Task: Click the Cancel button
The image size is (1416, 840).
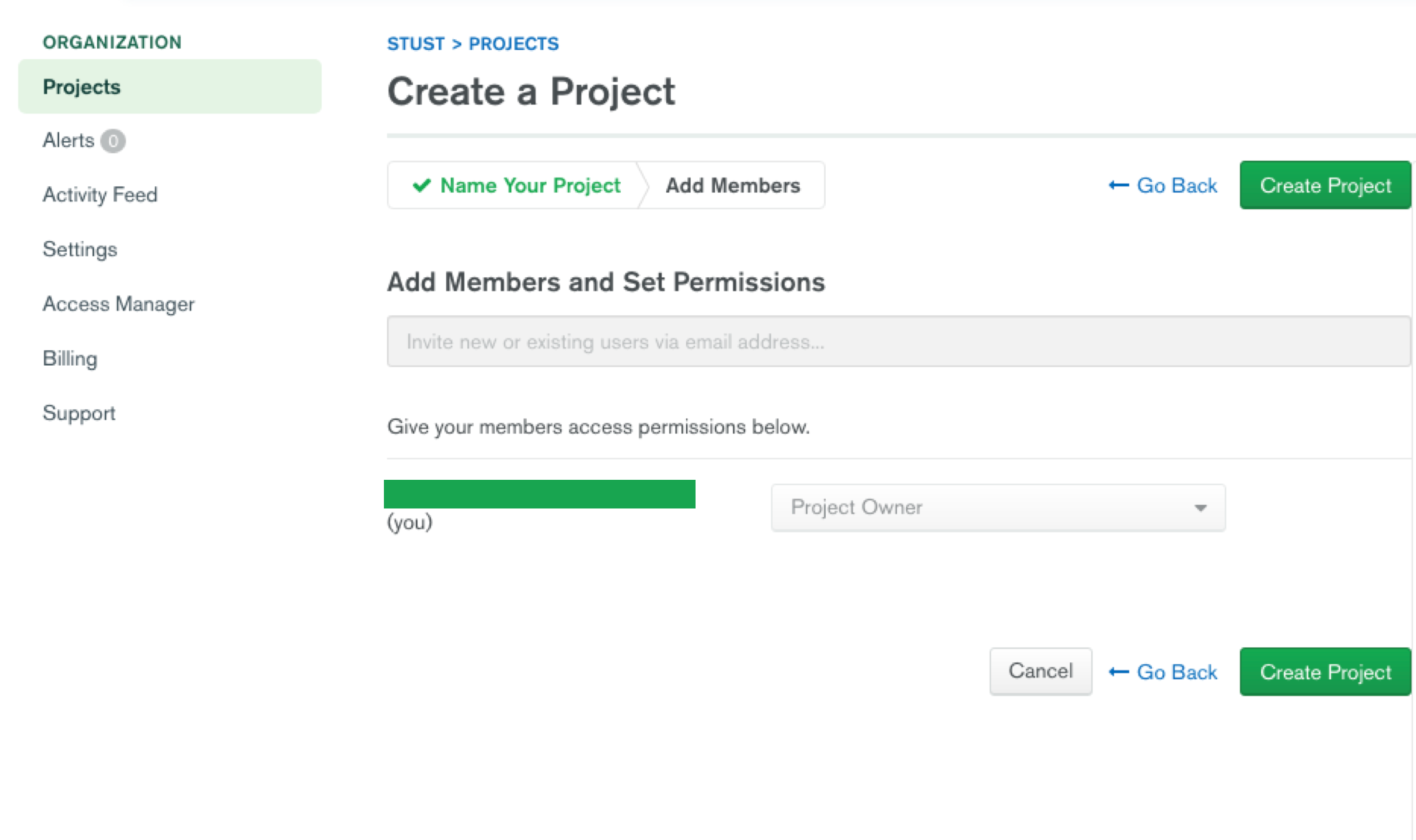Action: coord(1040,671)
